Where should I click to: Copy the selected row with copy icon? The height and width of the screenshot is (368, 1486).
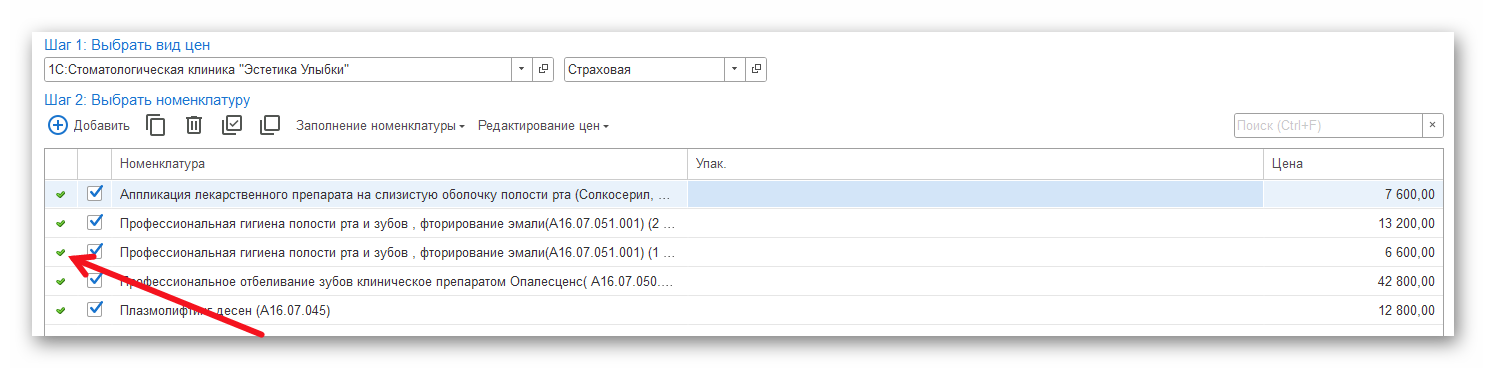point(156,125)
